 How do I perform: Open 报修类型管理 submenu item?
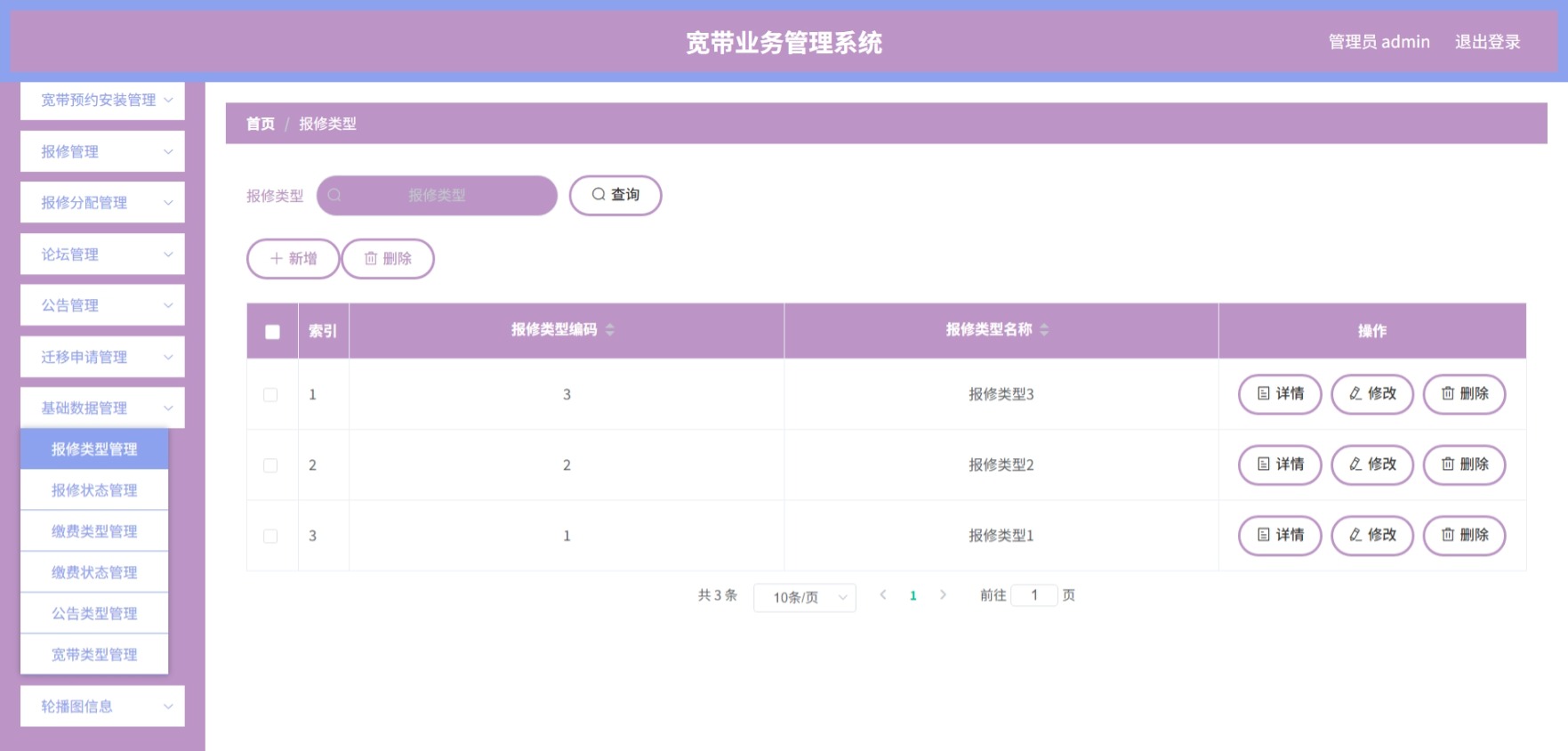[x=94, y=449]
